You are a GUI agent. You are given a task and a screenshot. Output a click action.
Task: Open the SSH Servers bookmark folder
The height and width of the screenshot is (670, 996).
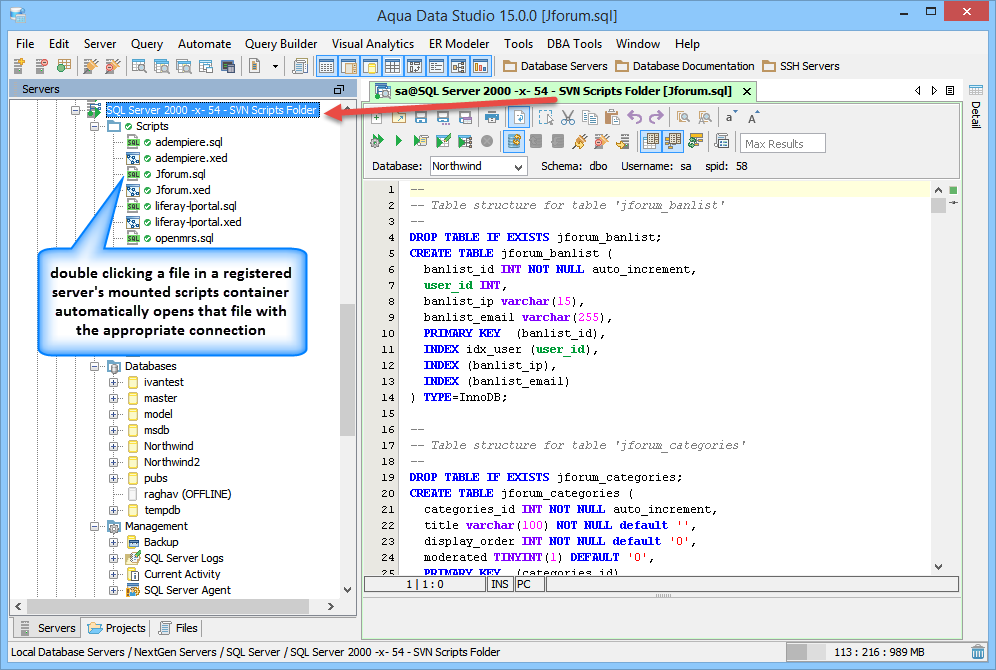[801, 66]
